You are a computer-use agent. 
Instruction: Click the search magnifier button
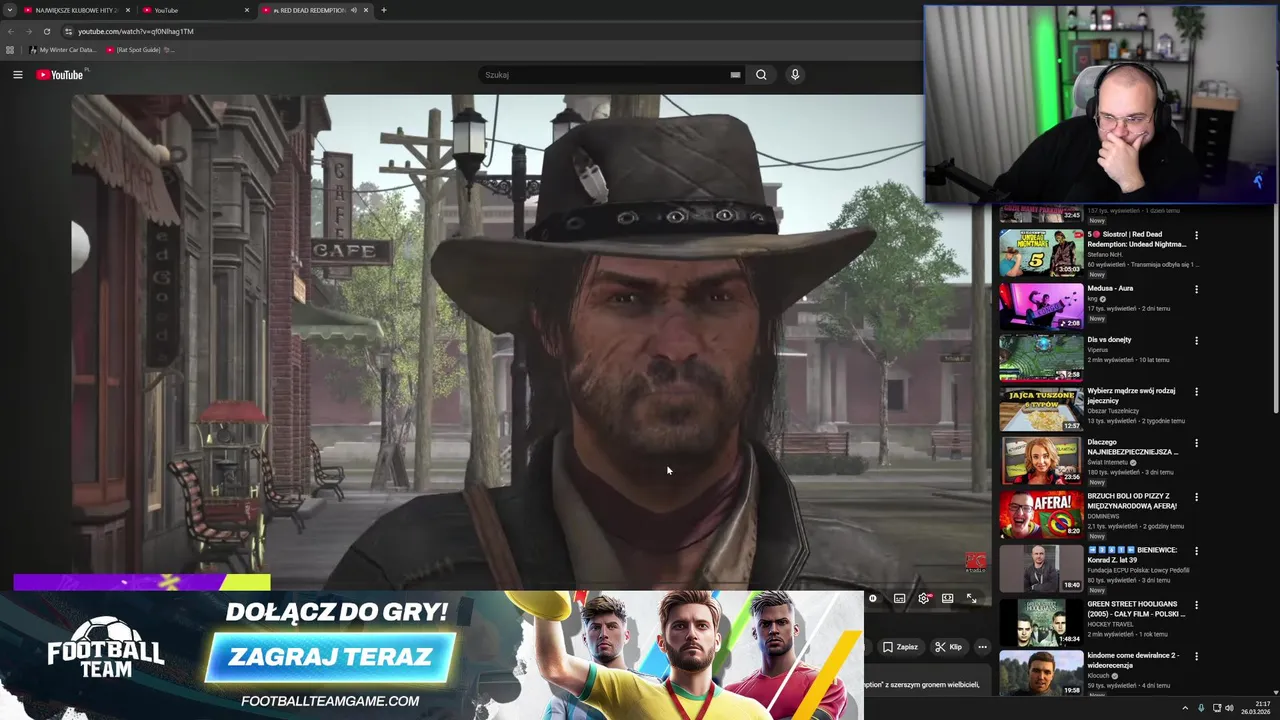coord(761,74)
